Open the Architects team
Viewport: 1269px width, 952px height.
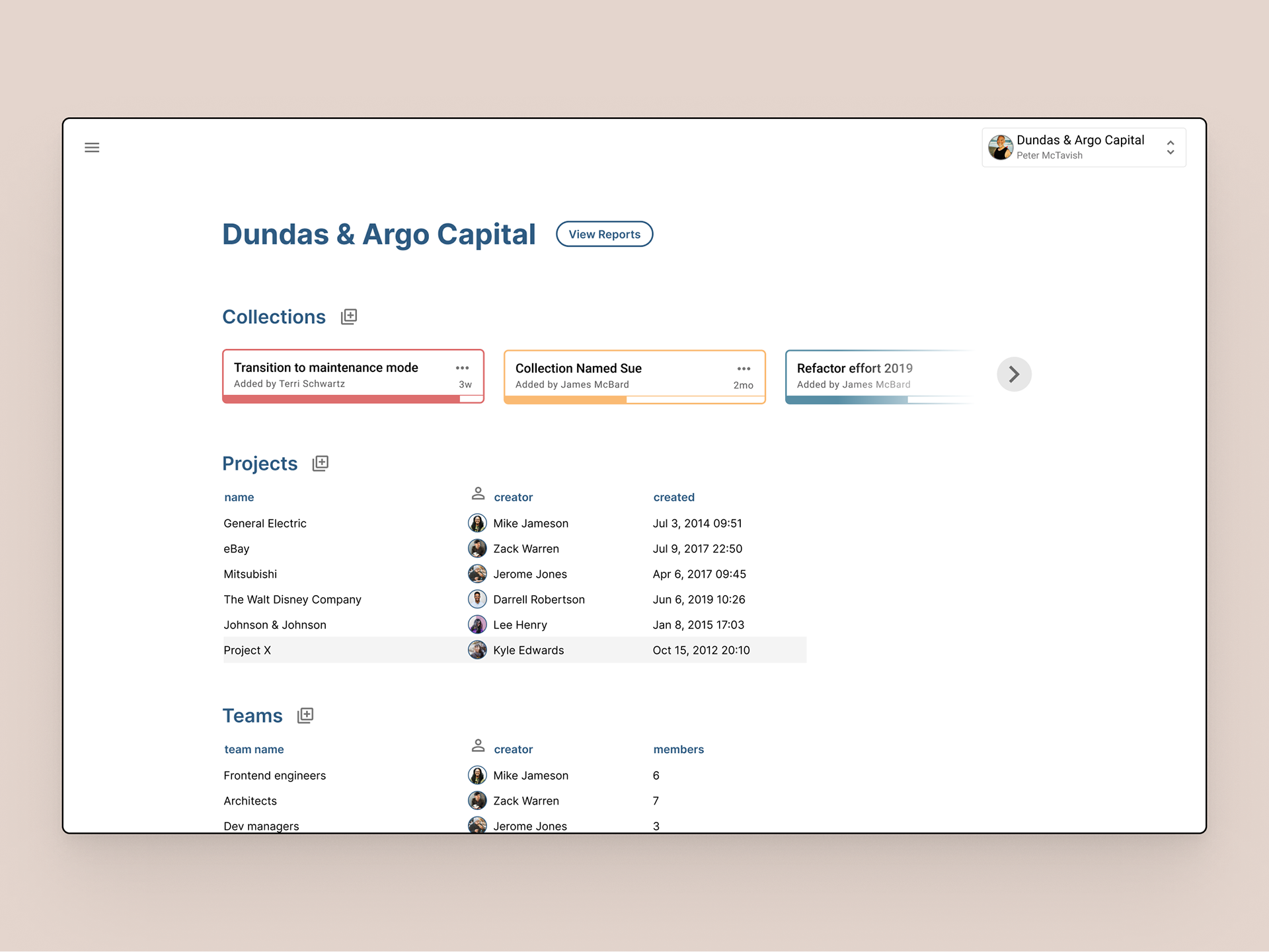tap(250, 801)
